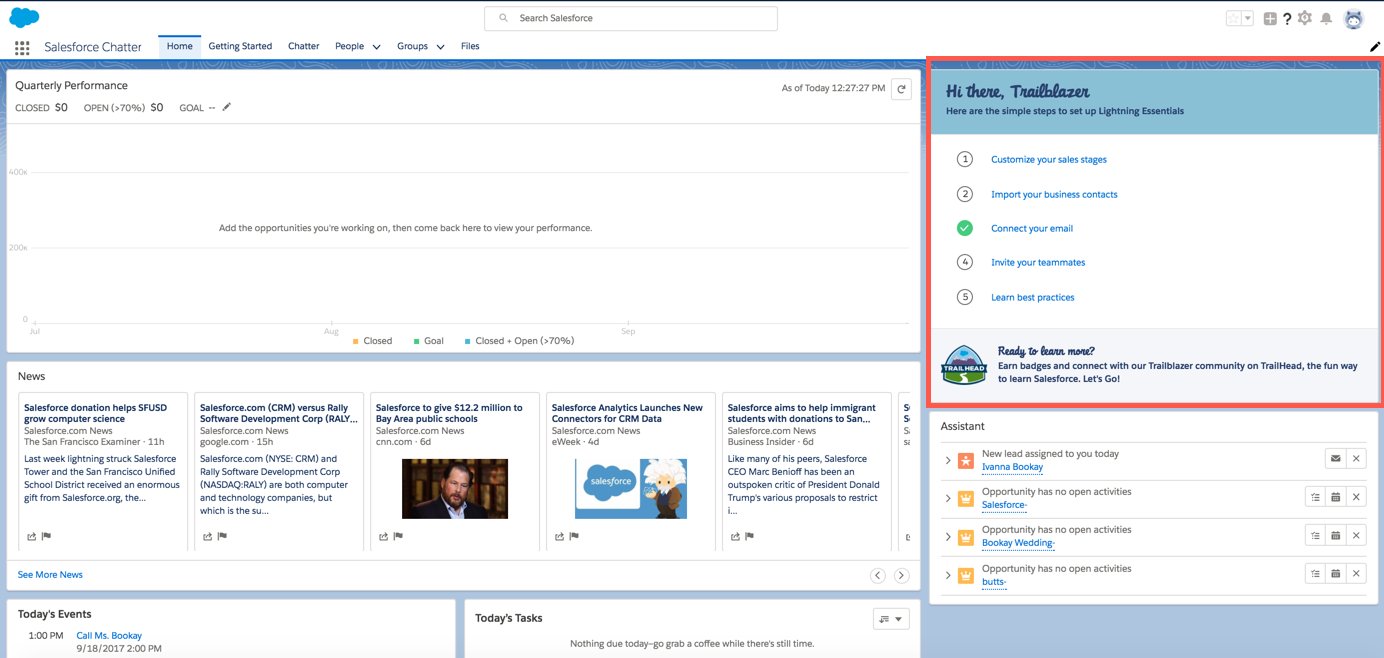Open the user avatar profile menu
This screenshot has width=1384, height=658.
coord(1353,18)
